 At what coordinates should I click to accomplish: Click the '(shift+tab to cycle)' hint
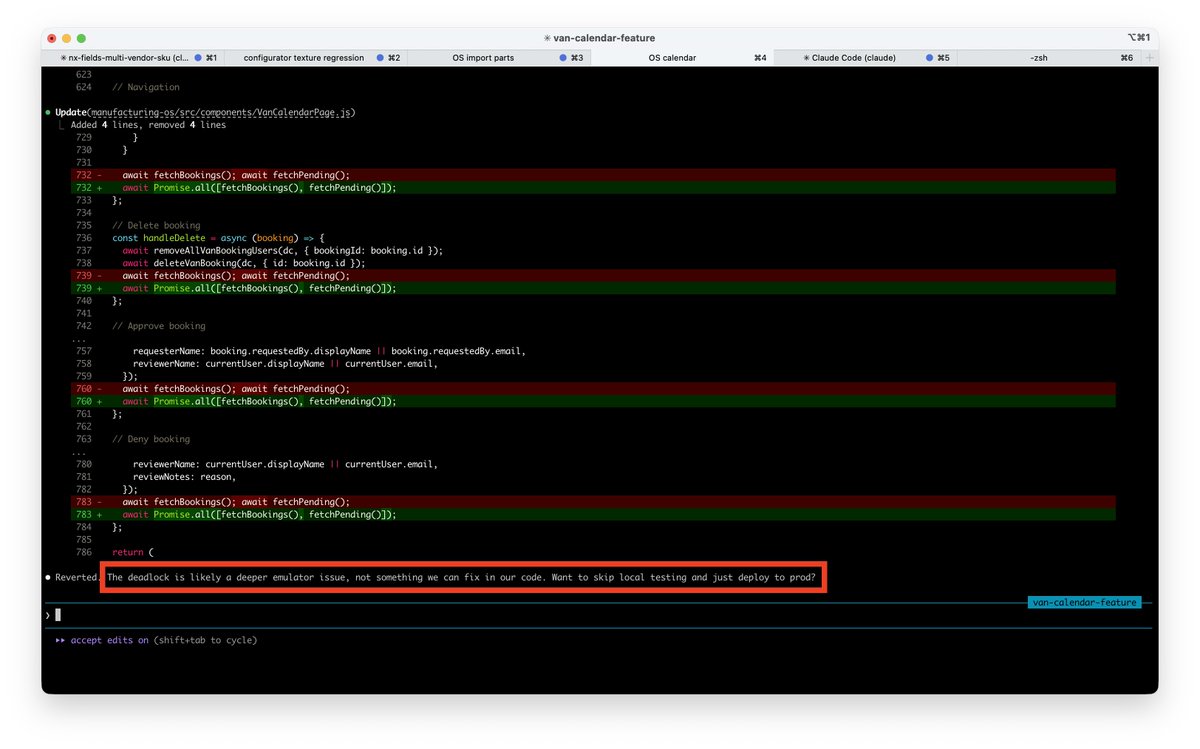pyautogui.click(x=205, y=640)
